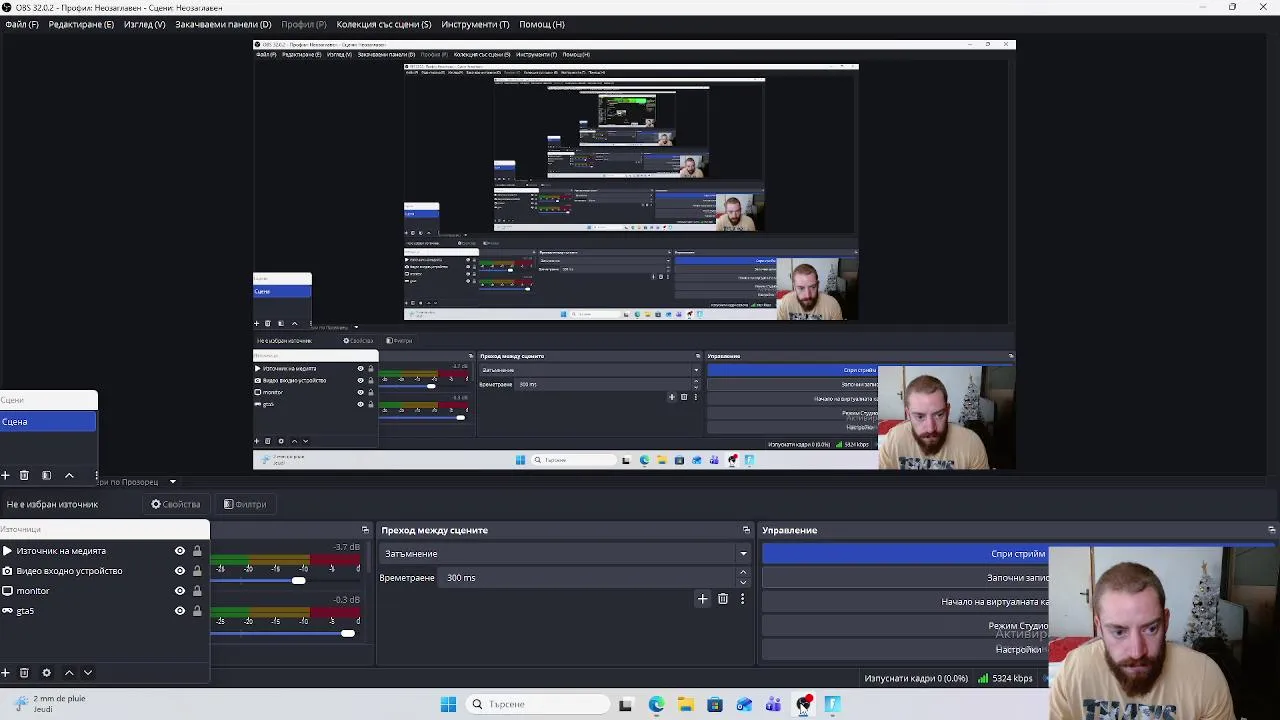Open Outlook from taskbar
This screenshot has width=1280, height=720.
pos(744,704)
